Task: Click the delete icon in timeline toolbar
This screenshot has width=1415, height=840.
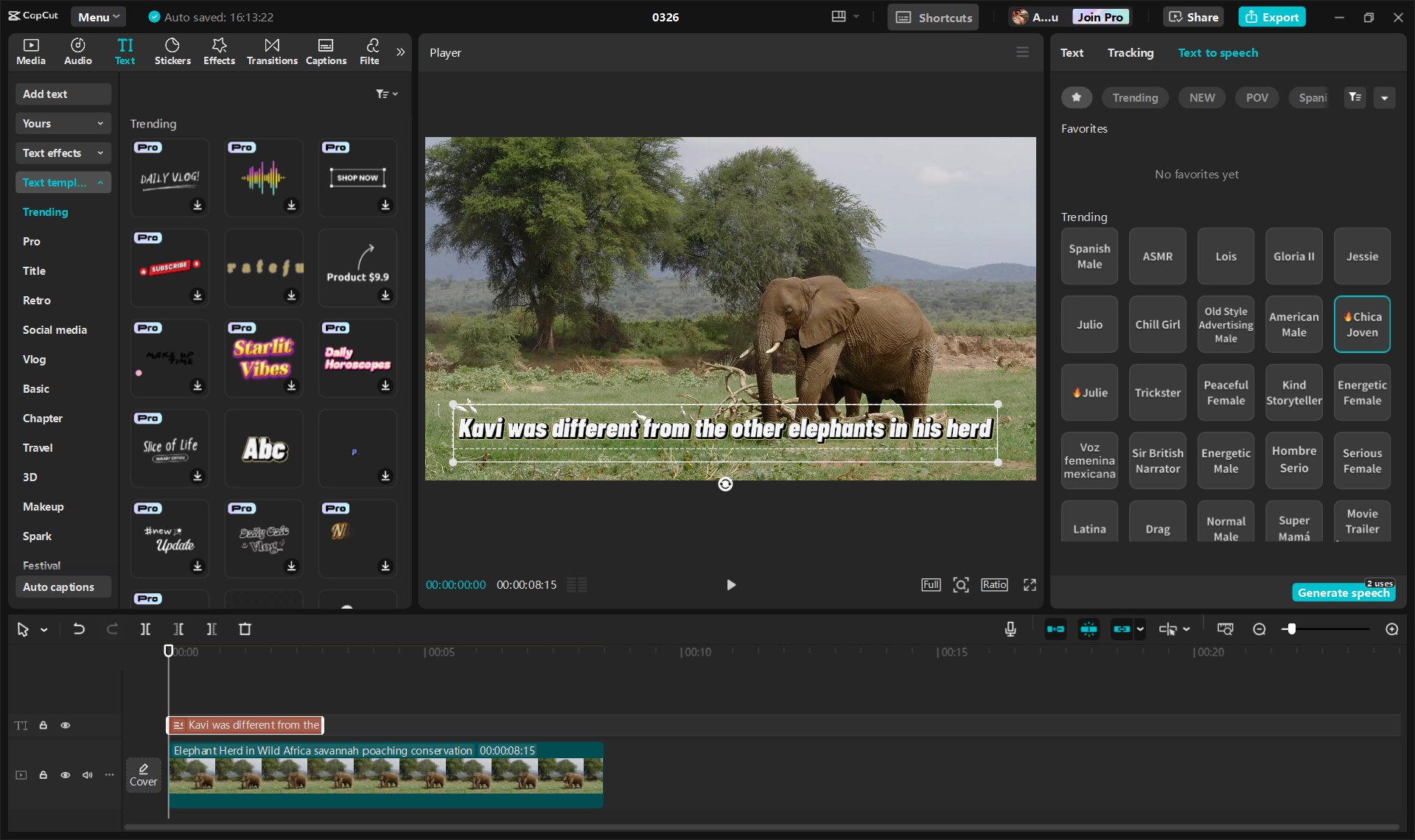Action: pyautogui.click(x=245, y=629)
